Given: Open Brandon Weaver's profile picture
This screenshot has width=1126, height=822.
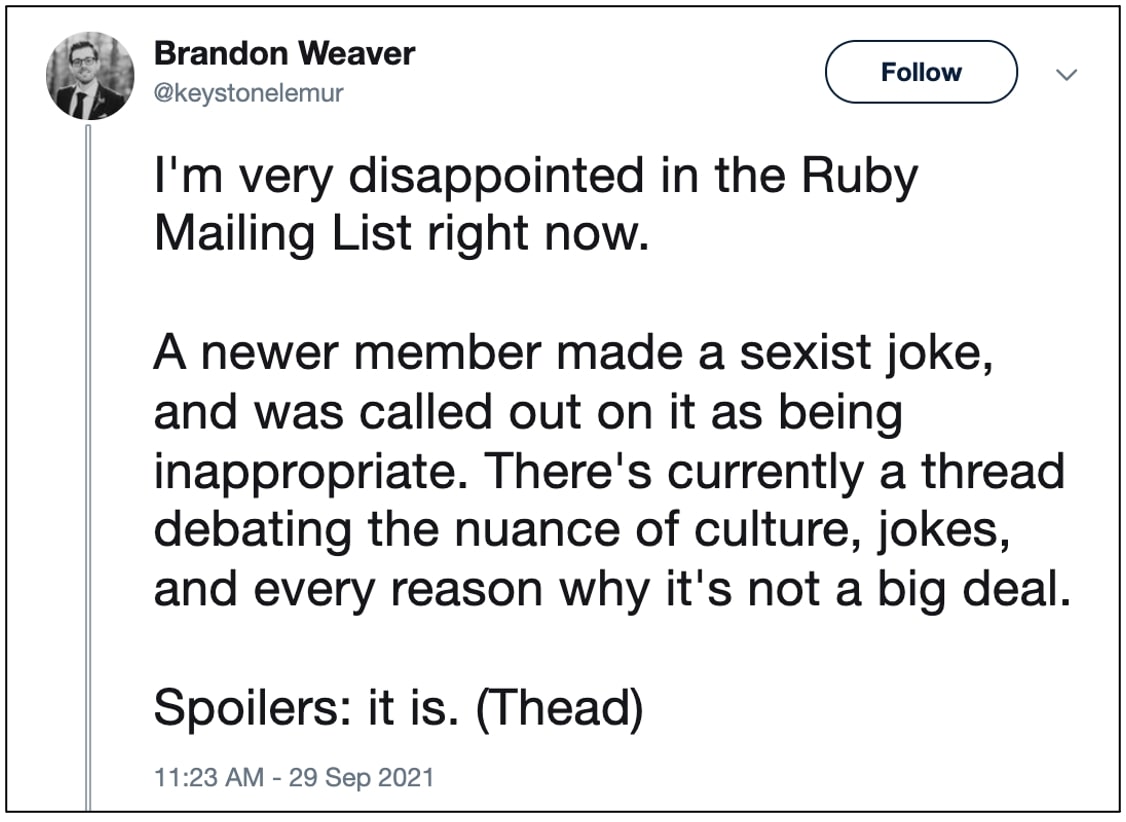Looking at the screenshot, I should [x=90, y=75].
